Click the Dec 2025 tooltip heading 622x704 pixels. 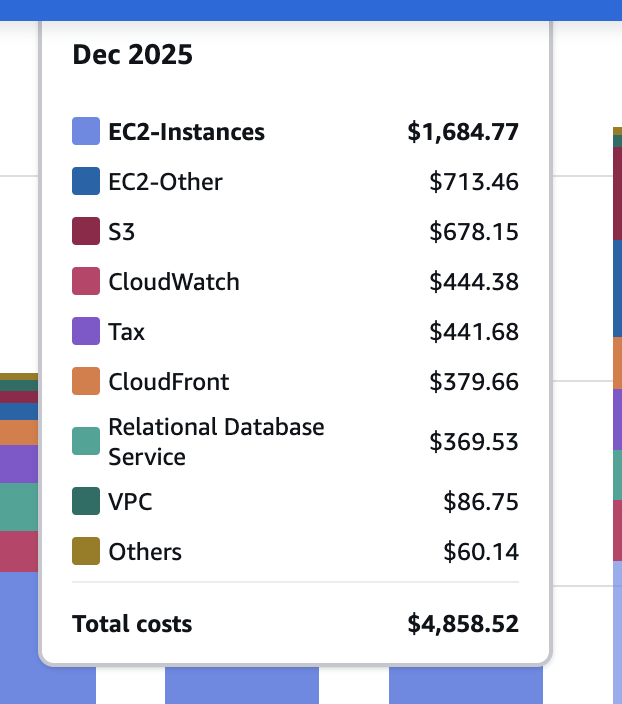click(132, 55)
